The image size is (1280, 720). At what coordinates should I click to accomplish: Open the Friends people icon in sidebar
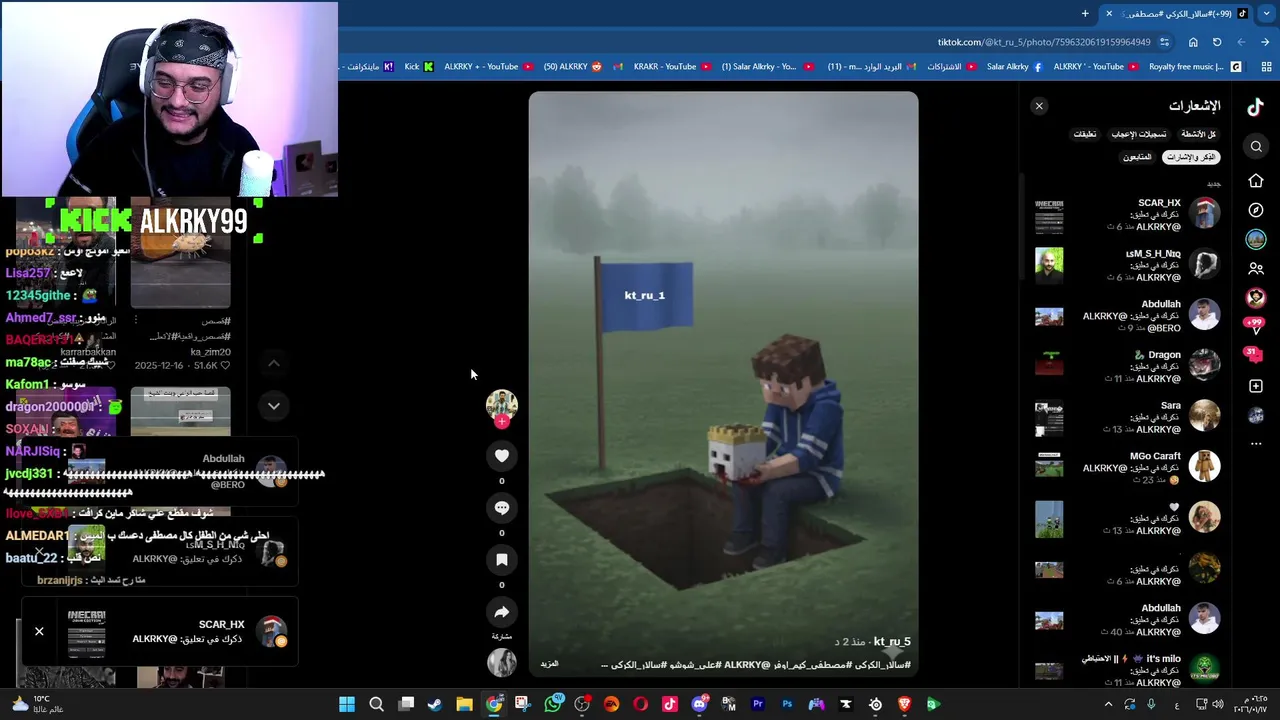1256,269
